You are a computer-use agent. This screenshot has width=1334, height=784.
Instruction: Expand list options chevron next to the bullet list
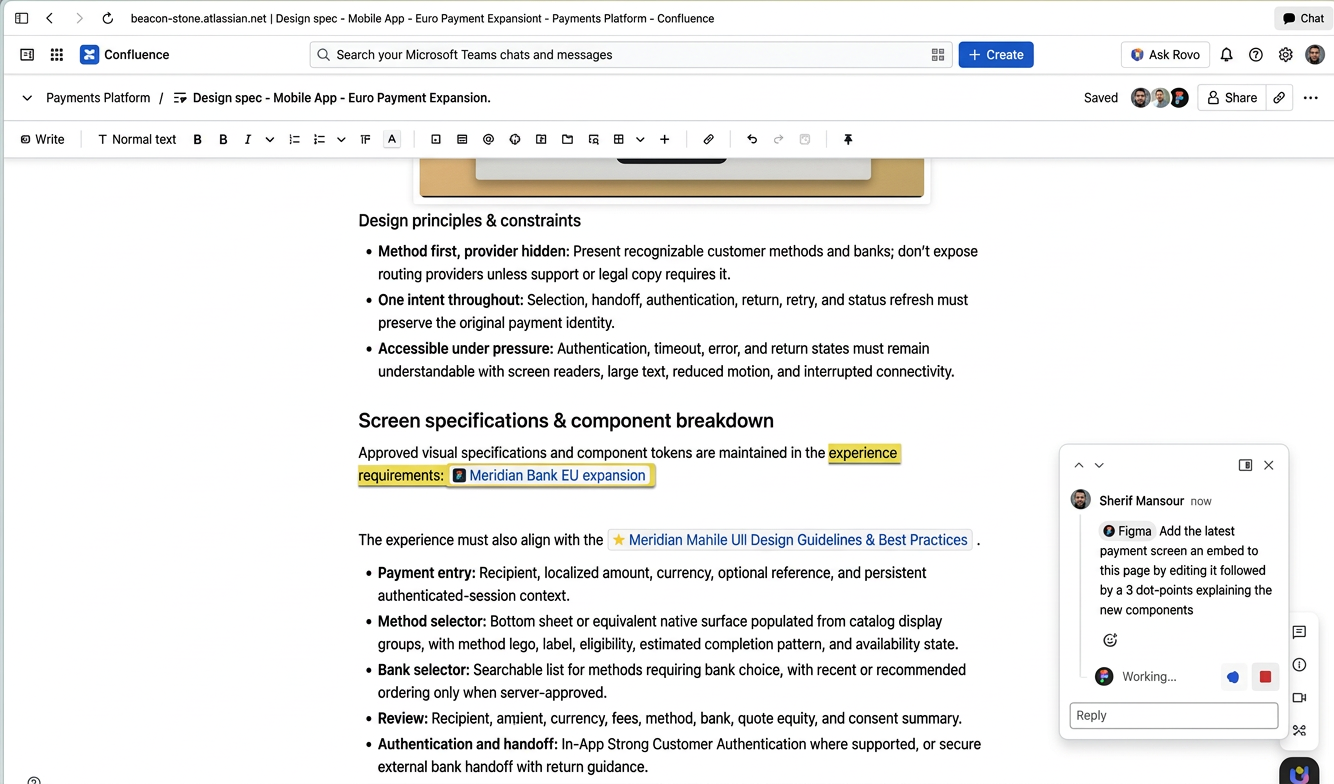(341, 139)
